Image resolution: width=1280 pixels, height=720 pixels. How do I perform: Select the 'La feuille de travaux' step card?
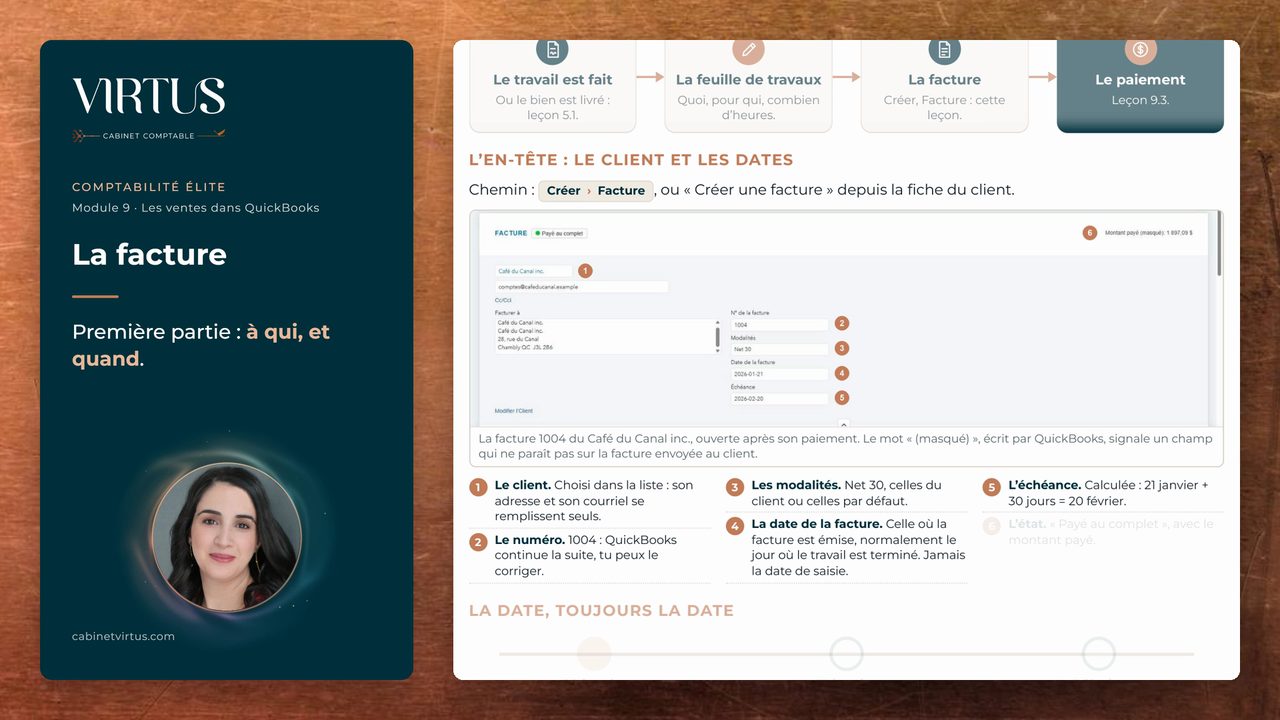[x=748, y=87]
